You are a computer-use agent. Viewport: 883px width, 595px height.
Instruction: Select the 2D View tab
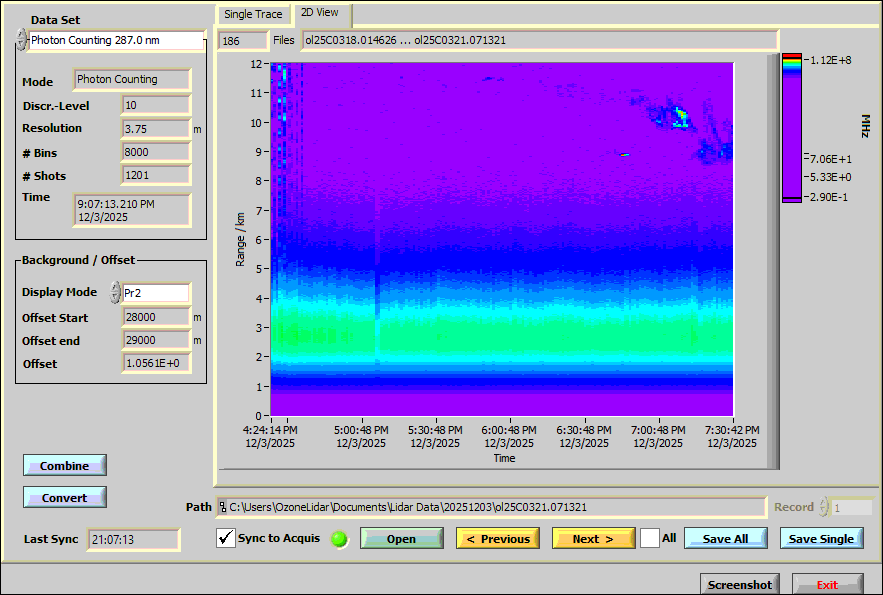click(321, 13)
